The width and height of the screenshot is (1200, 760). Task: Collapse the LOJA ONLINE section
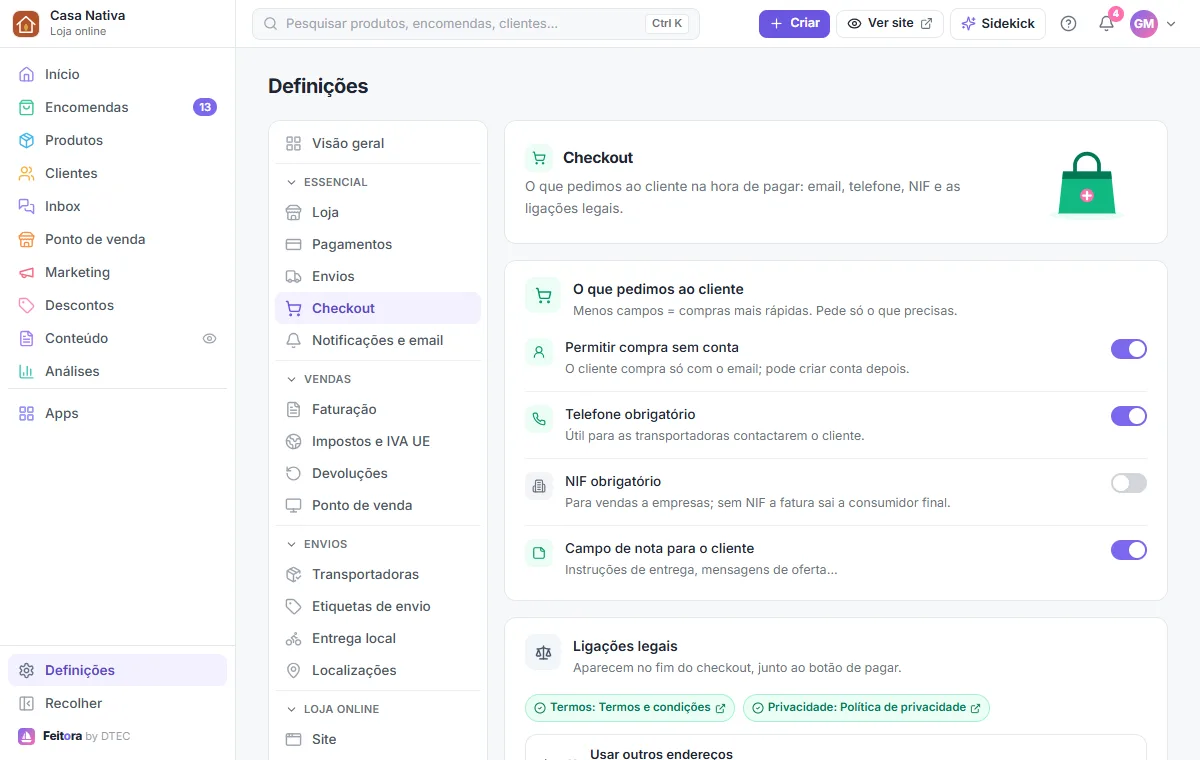(333, 709)
